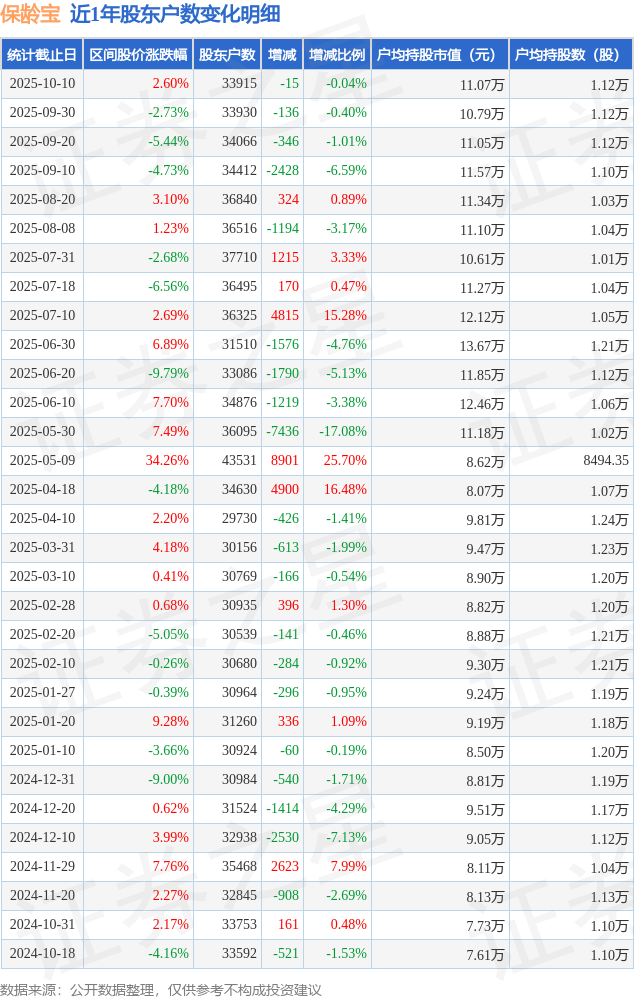The image size is (634, 999).
Task: Select the 8494.35 shares-per-holder cell
Action: (x=606, y=461)
